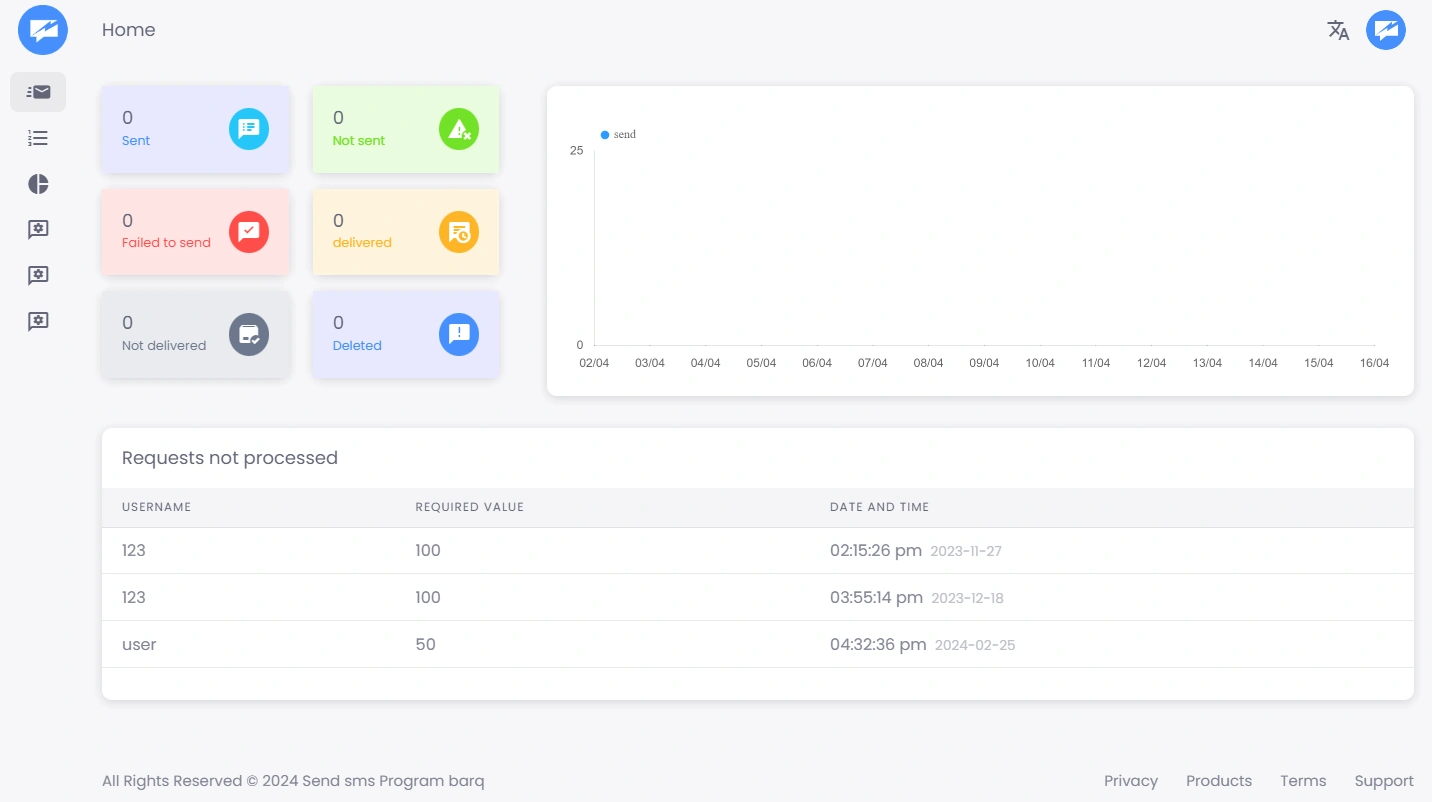
Task: Open the user profile avatar menu
Action: pos(1386,30)
